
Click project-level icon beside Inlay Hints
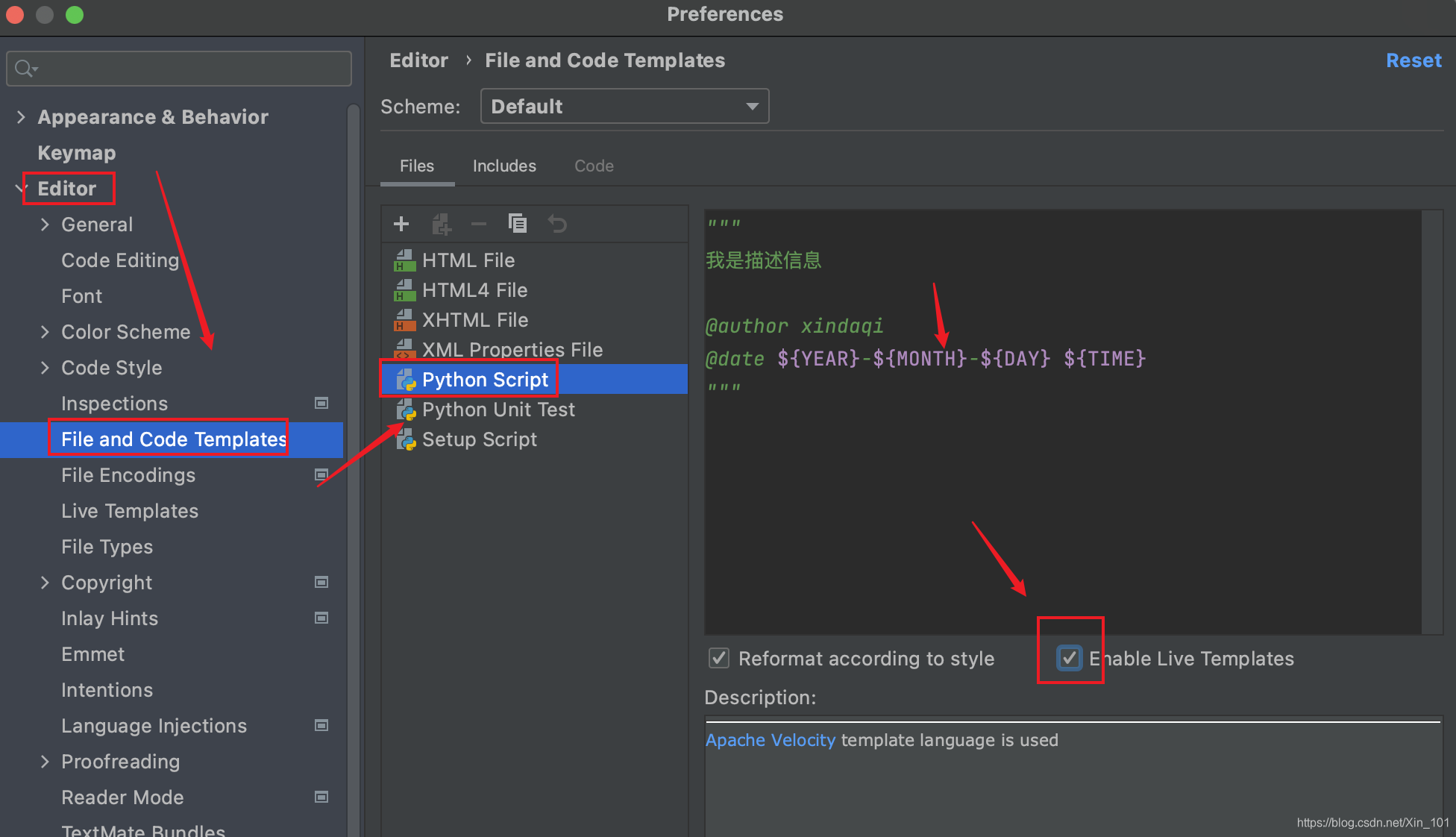pyautogui.click(x=321, y=618)
